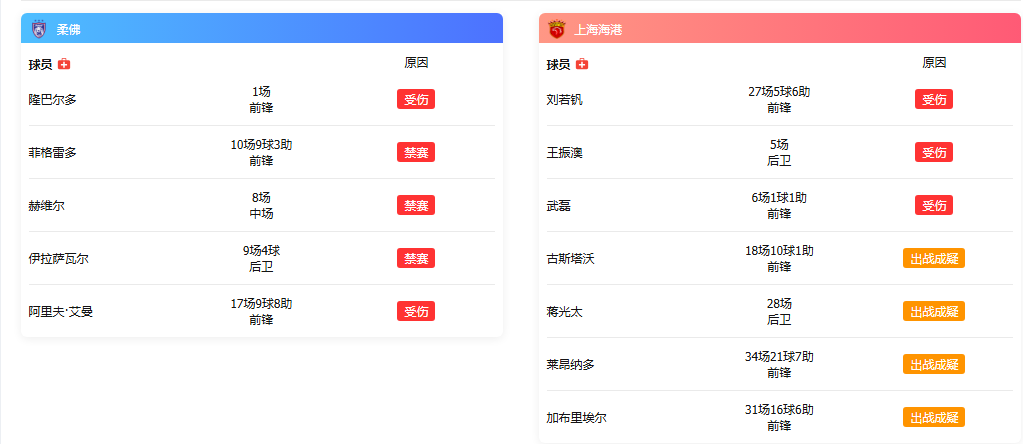The image size is (1023, 444).
Task: Click the red cross icon in the 柔佛 panel
Action: coord(64,64)
